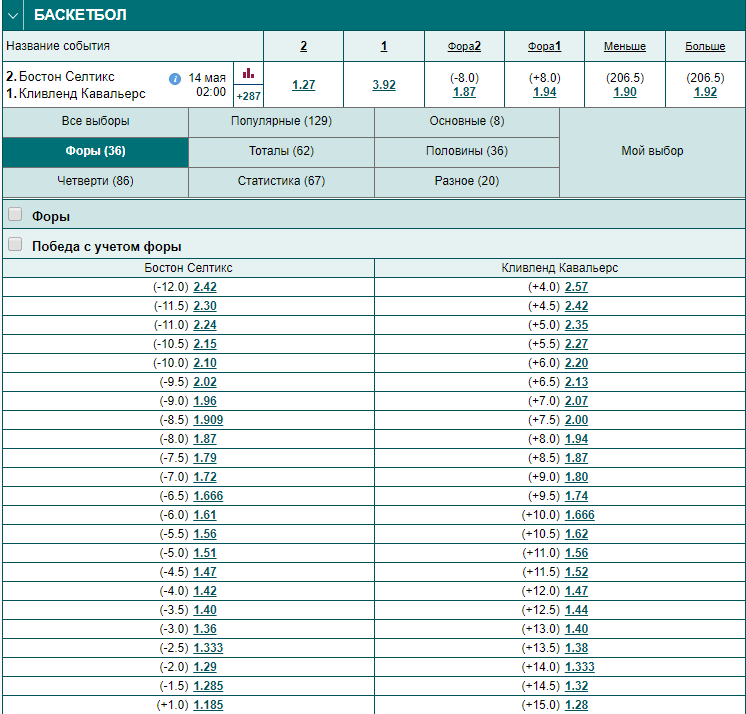
Task: Click the Больше column header
Action: (x=705, y=46)
